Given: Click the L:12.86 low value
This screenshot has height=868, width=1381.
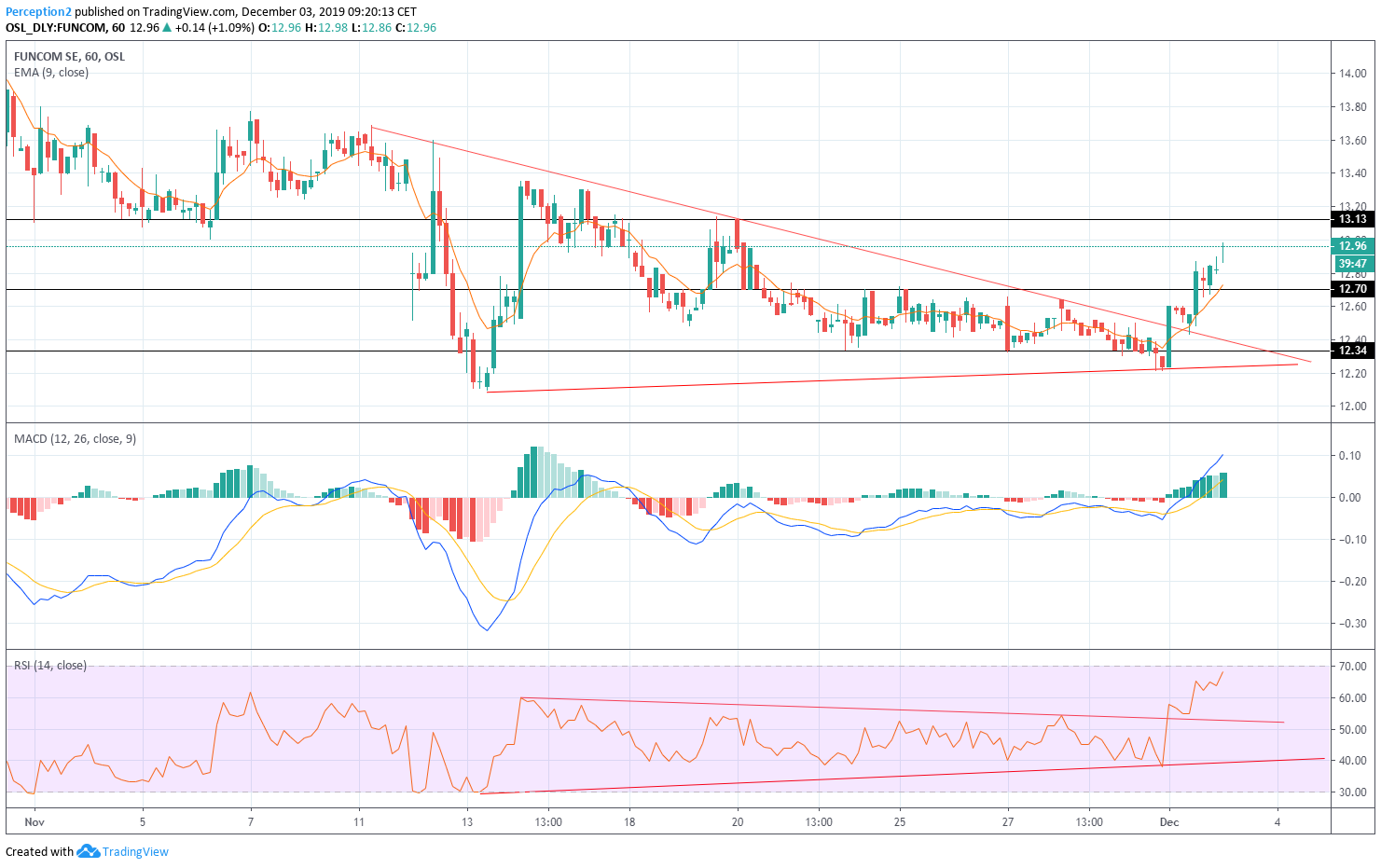Looking at the screenshot, I should click(x=371, y=28).
